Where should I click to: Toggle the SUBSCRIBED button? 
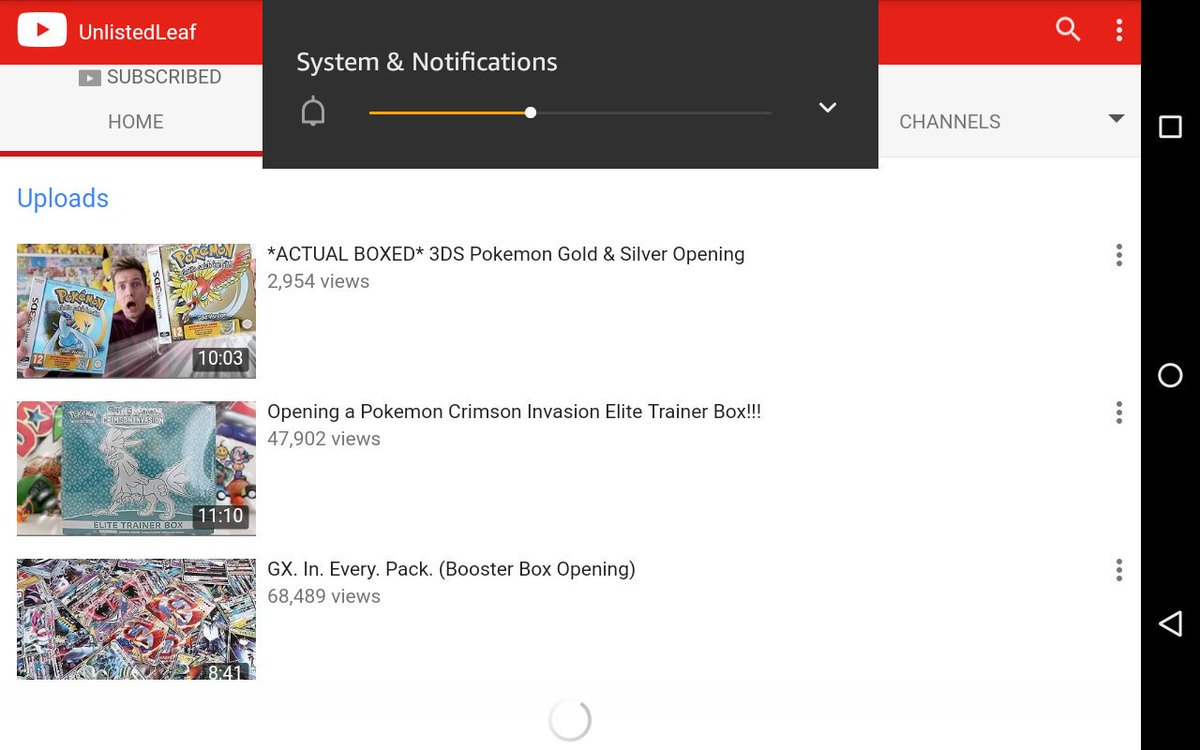coord(150,77)
